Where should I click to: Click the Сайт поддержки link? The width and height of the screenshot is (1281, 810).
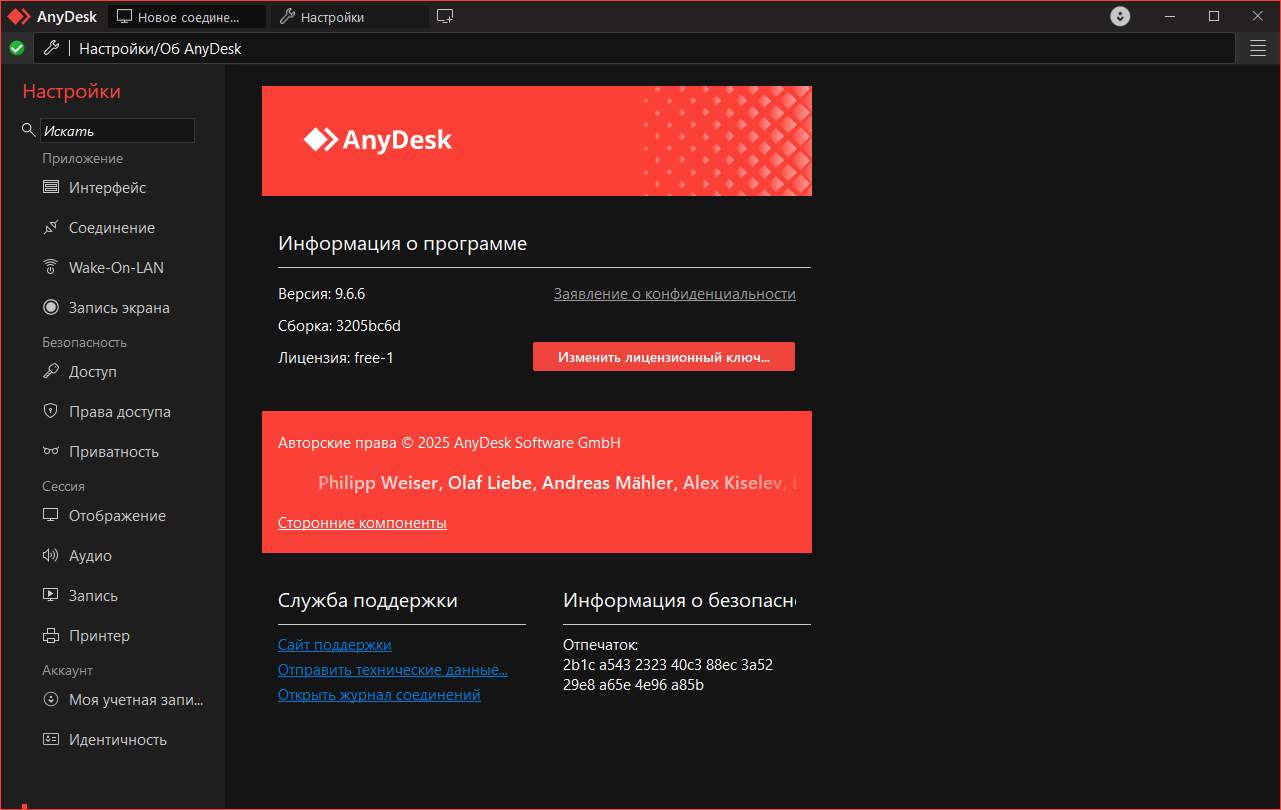click(334, 645)
